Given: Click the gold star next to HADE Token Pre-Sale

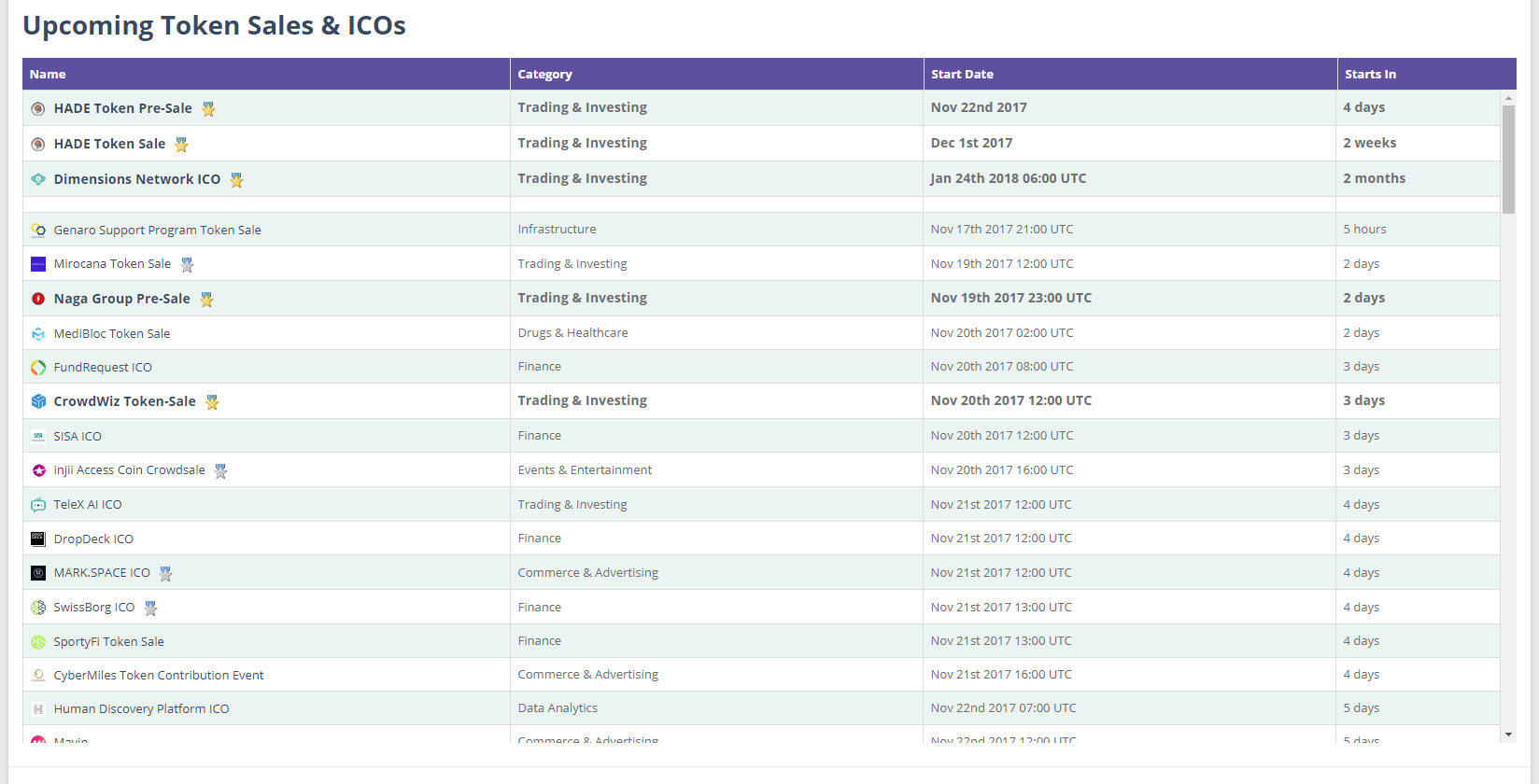Looking at the screenshot, I should [208, 109].
